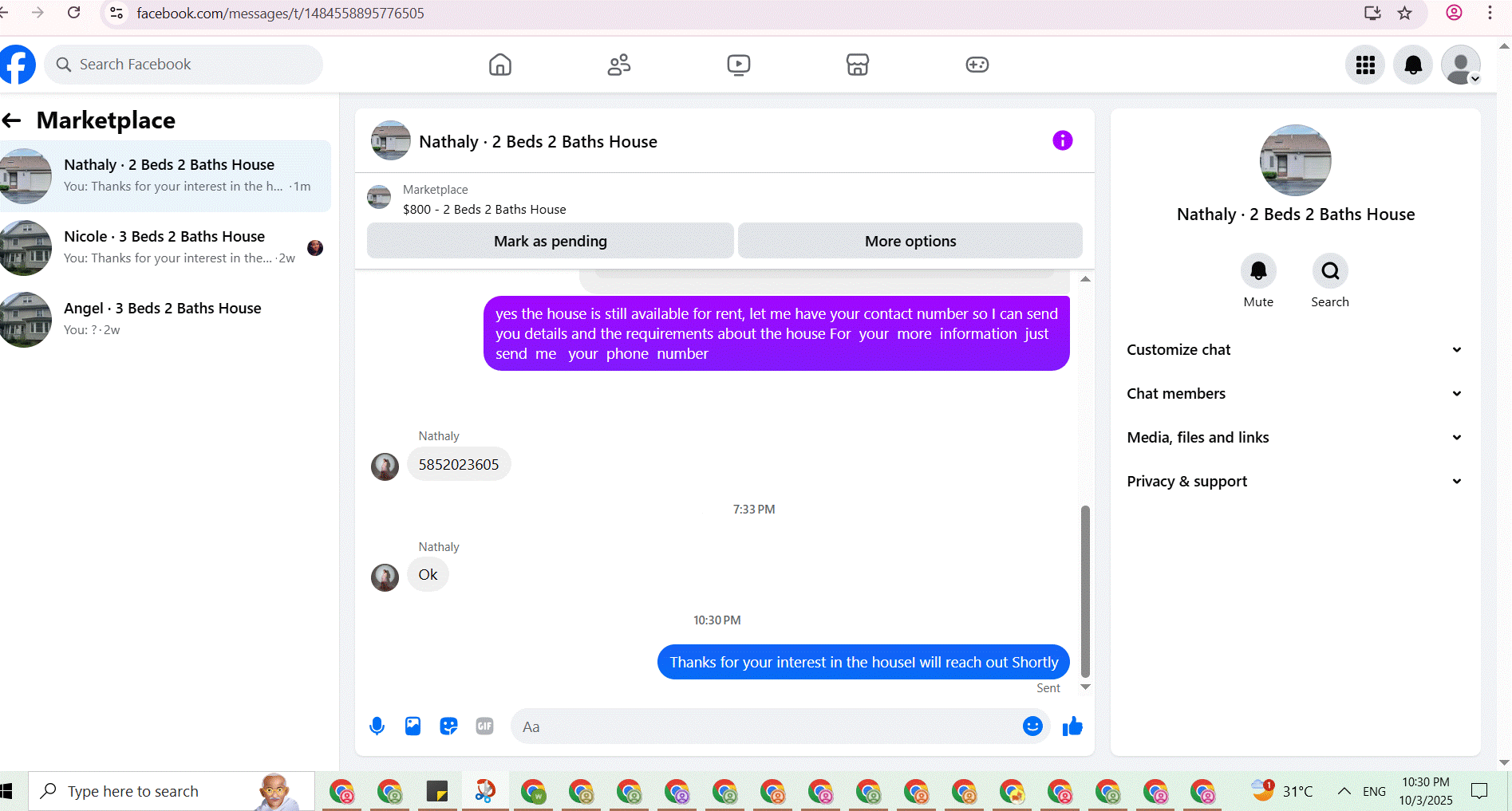
Task: Open Angel 3 Beds 2 Baths conversation
Action: tap(165, 320)
